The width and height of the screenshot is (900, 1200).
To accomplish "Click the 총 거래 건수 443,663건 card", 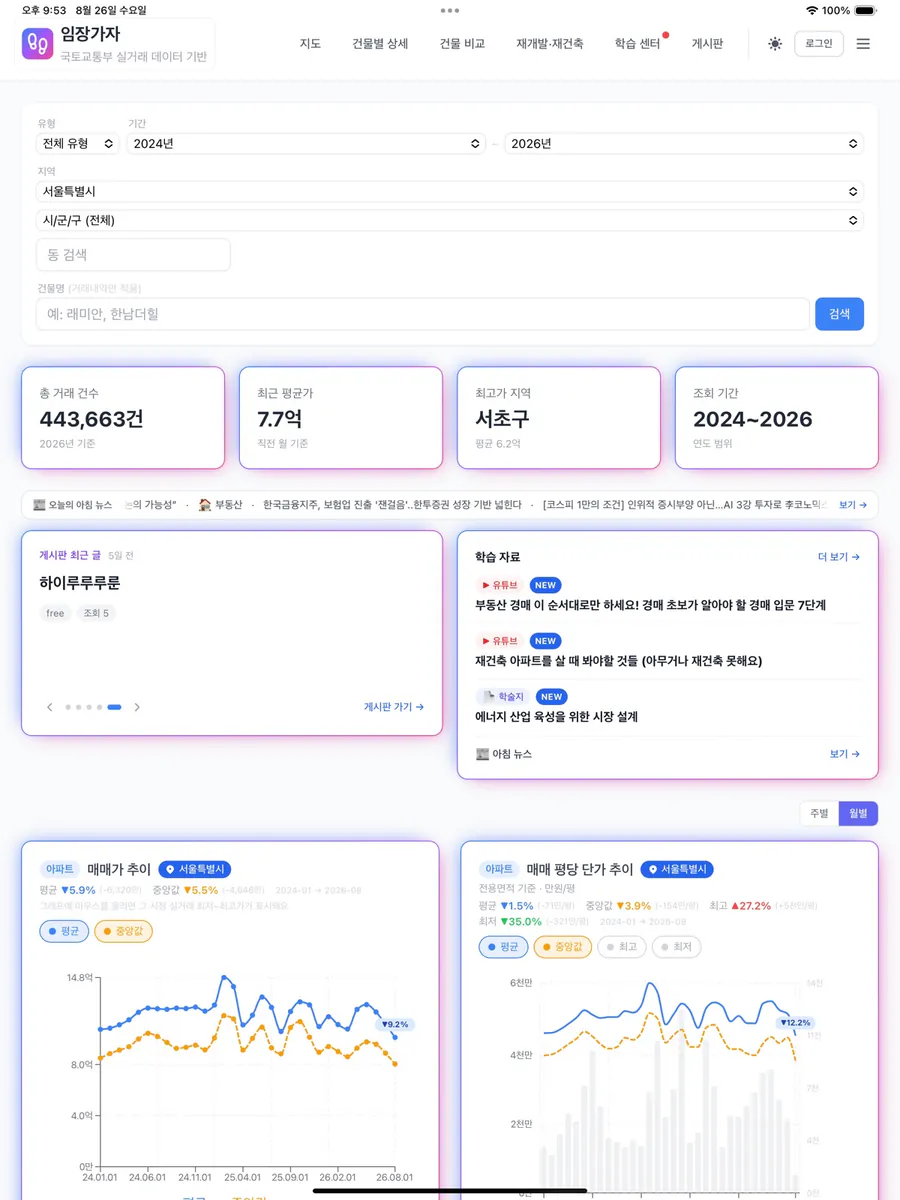I will point(123,418).
